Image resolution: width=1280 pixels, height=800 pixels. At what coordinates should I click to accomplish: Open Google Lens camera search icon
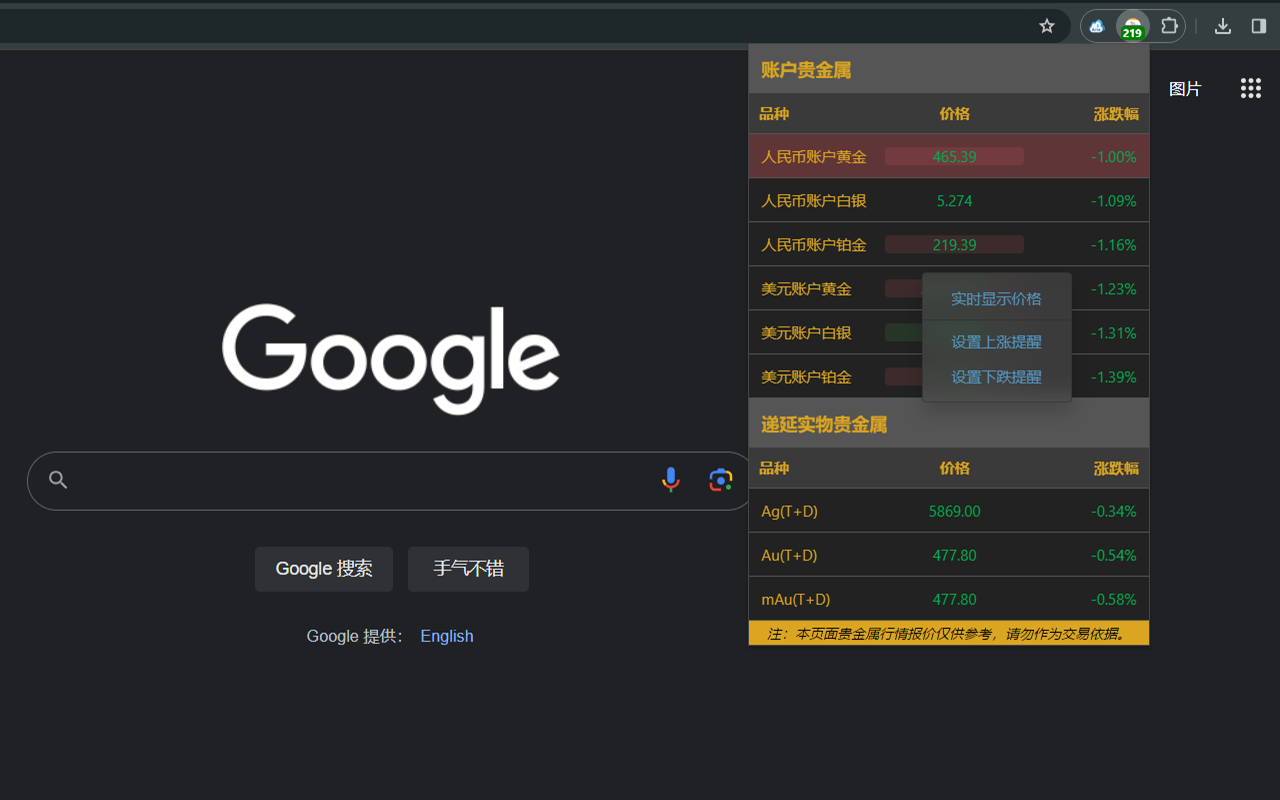721,480
